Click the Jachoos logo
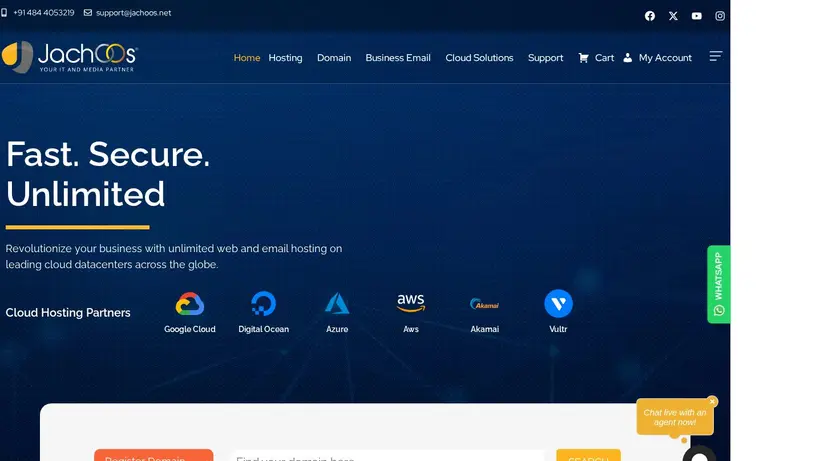This screenshot has width=820, height=461. (70, 56)
